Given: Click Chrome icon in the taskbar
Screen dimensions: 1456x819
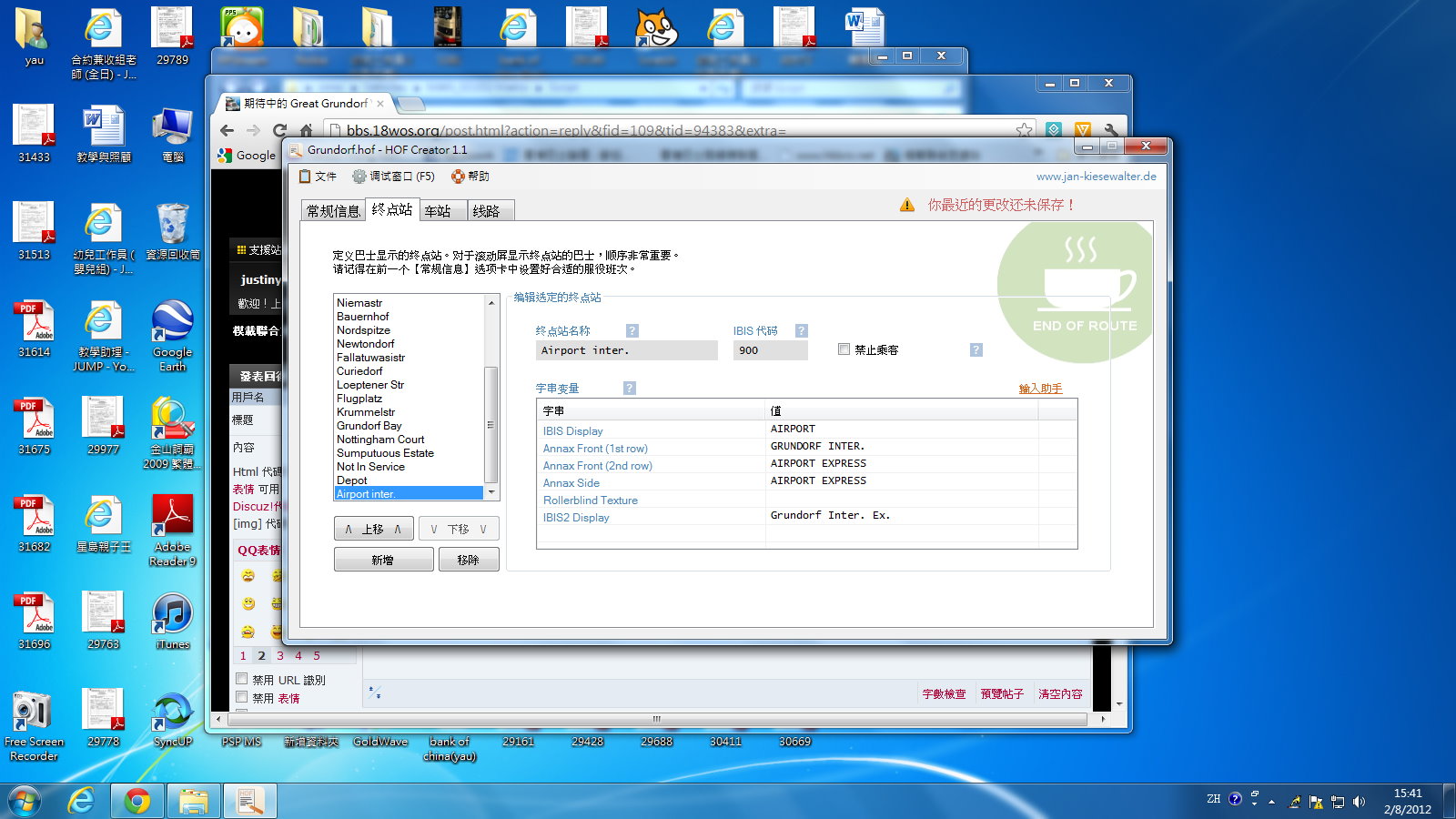Looking at the screenshot, I should tap(137, 801).
